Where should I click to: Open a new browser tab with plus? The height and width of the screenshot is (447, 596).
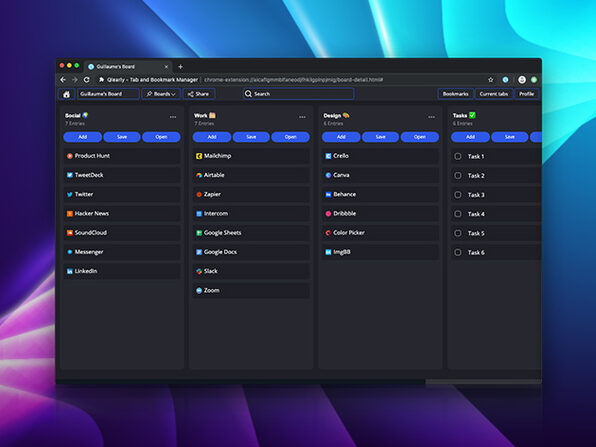(x=181, y=67)
